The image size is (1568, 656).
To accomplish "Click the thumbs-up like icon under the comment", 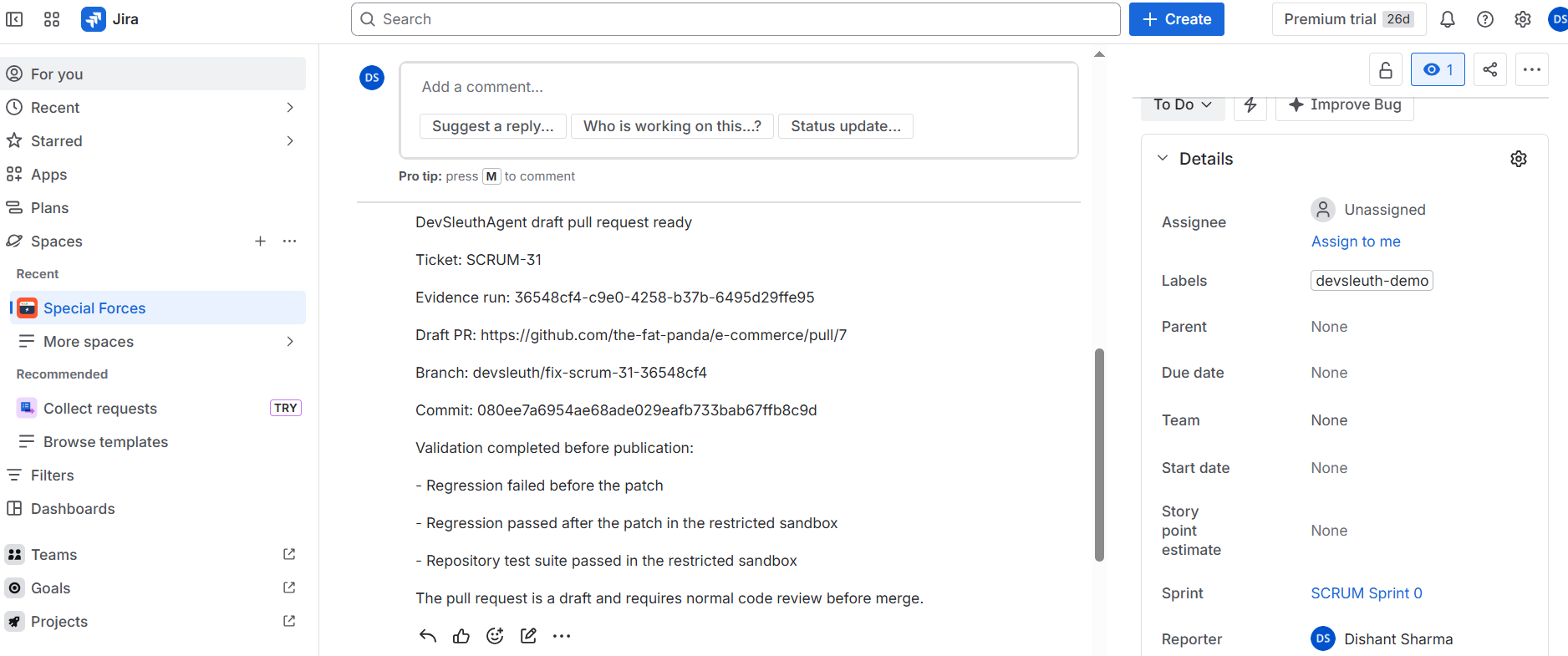I will tap(461, 636).
